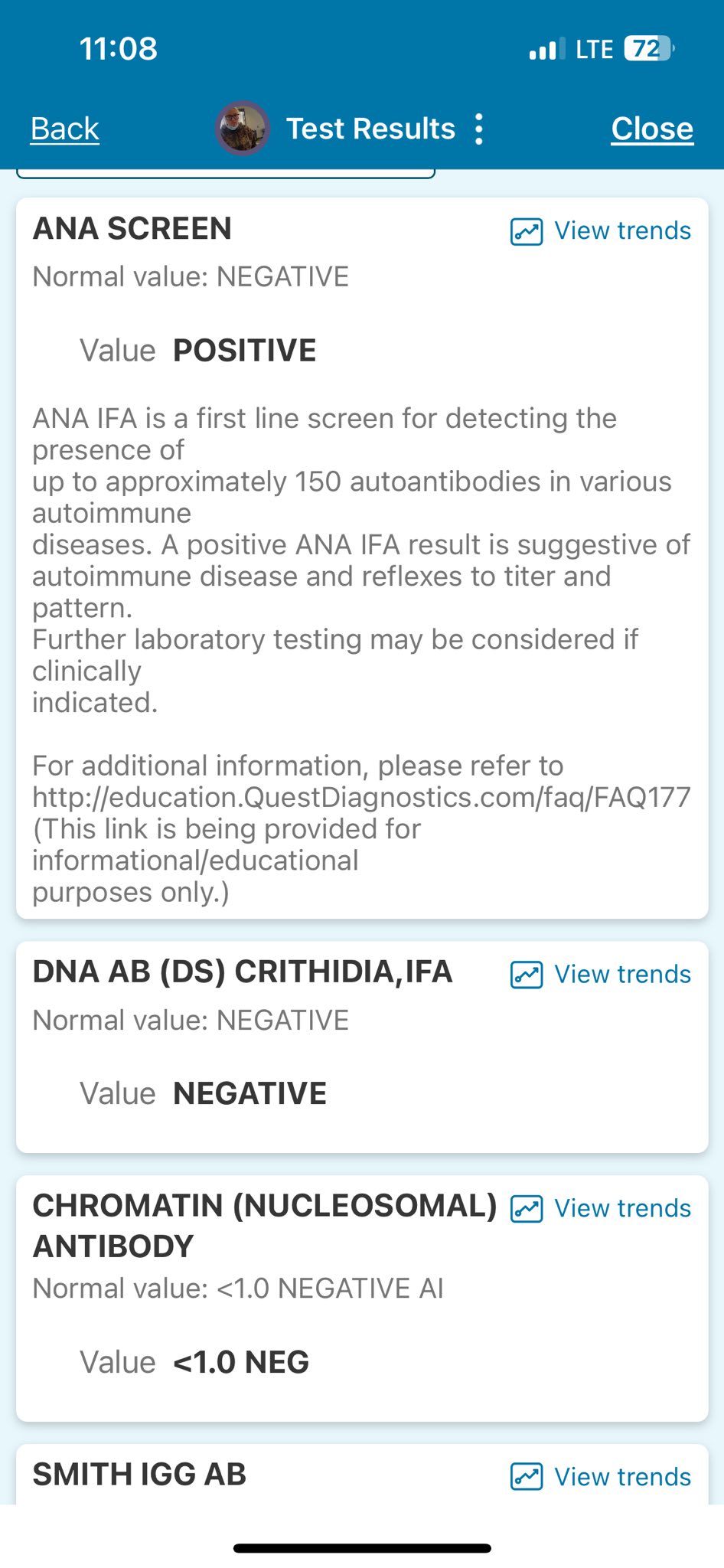Go back using the Back link
The height and width of the screenshot is (1568, 724).
[x=65, y=129]
